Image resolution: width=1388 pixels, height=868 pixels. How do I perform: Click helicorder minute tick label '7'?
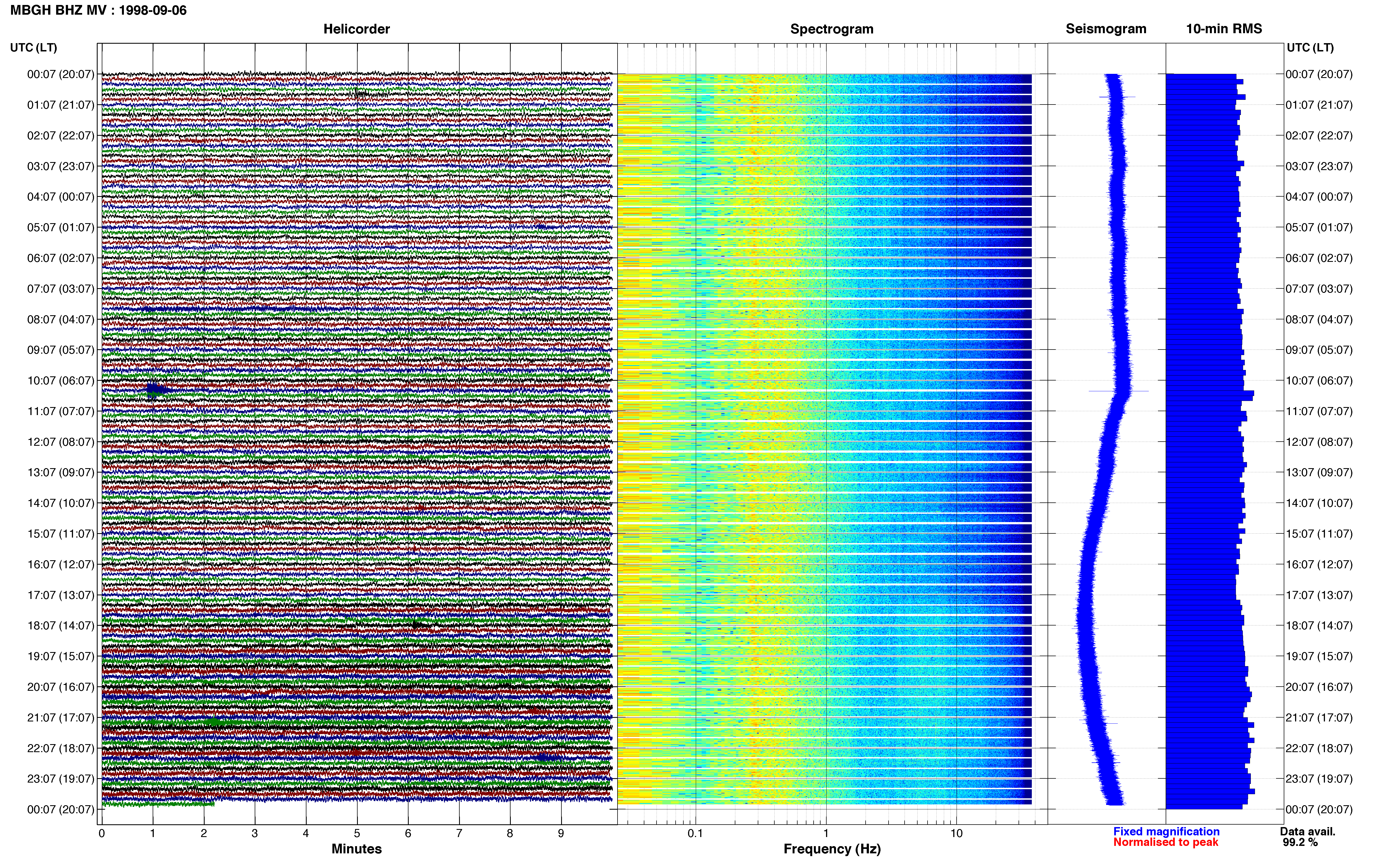[x=459, y=833]
